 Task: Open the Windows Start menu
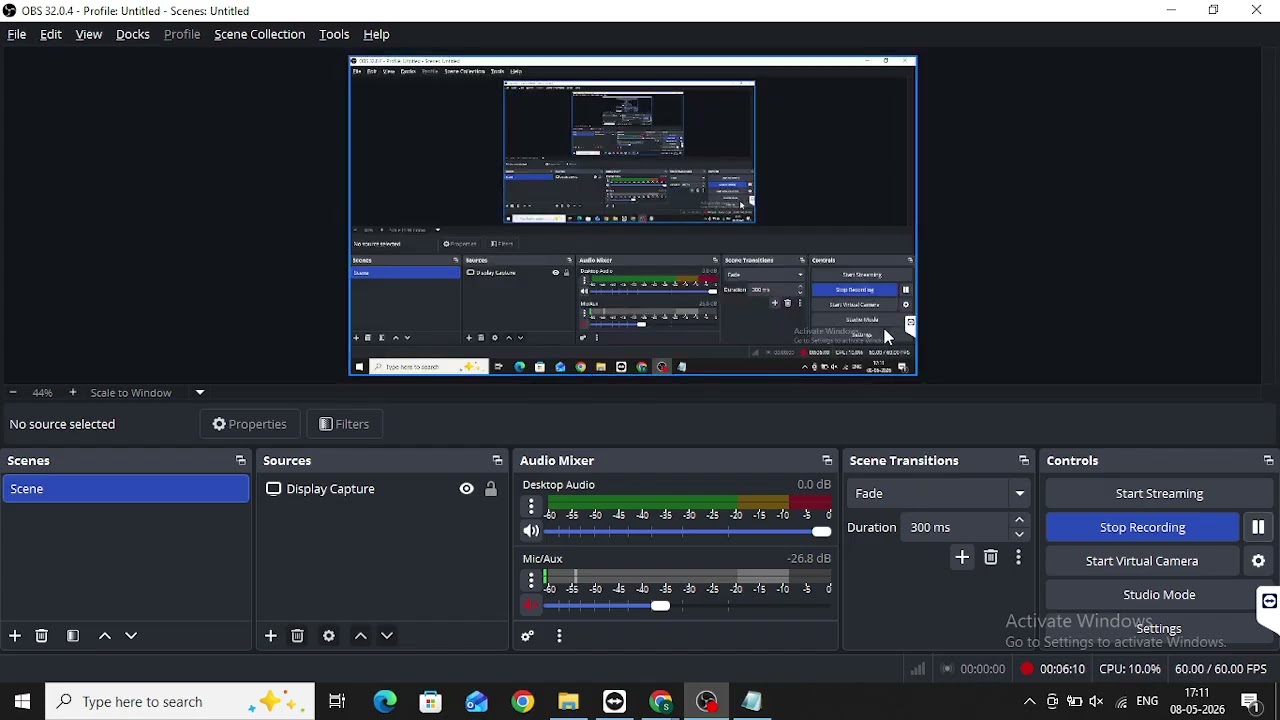tap(22, 702)
